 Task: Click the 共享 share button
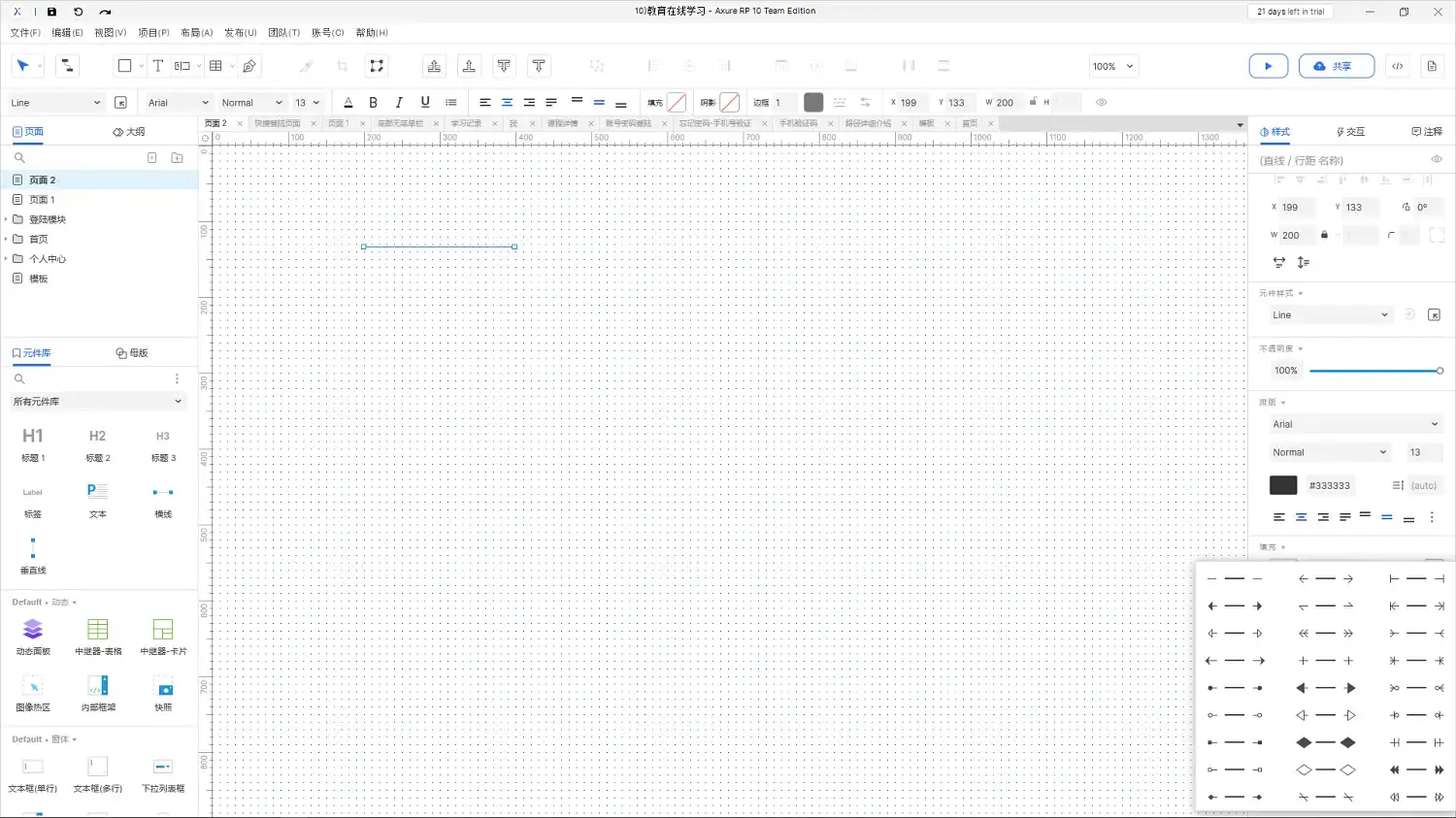coord(1336,66)
